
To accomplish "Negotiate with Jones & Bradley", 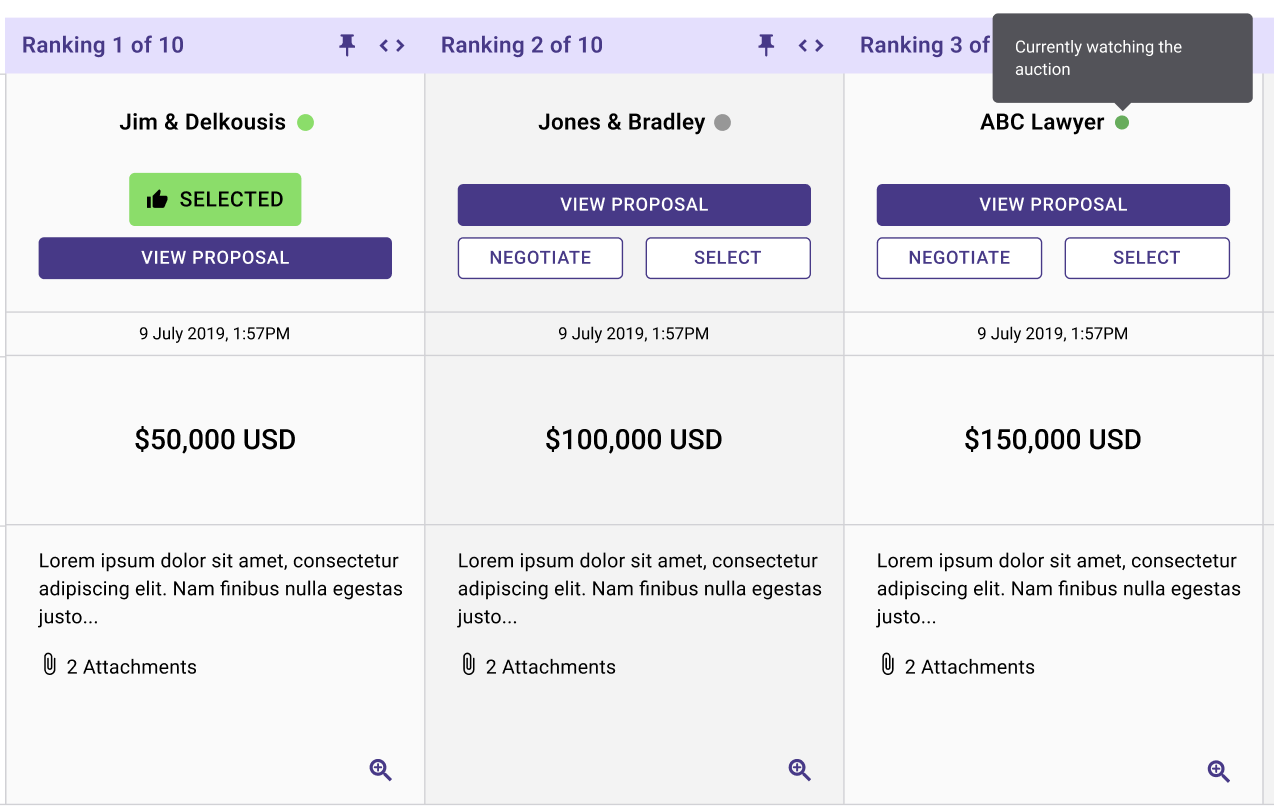I will [540, 258].
